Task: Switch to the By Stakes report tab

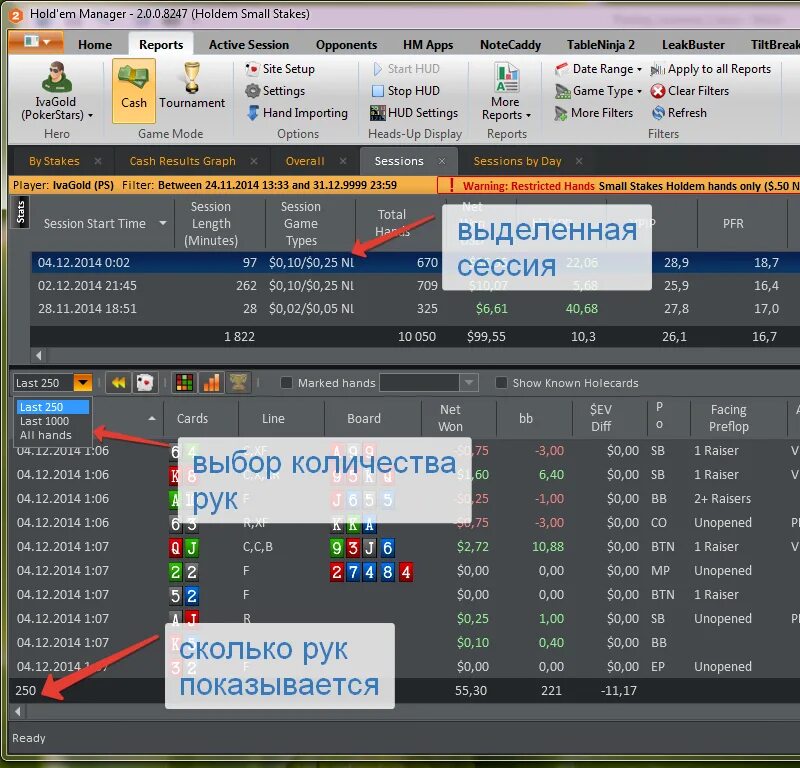Action: (x=54, y=161)
